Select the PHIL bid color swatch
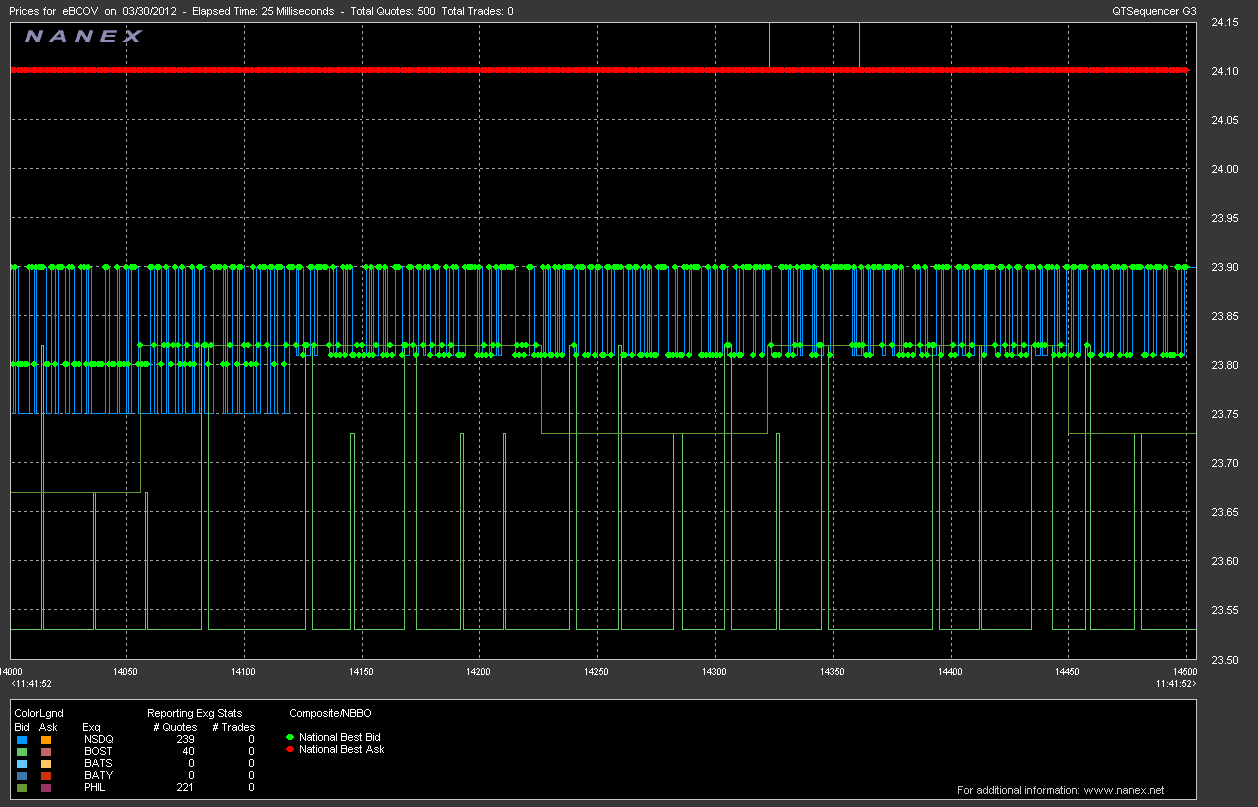1258x807 pixels. [x=20, y=787]
